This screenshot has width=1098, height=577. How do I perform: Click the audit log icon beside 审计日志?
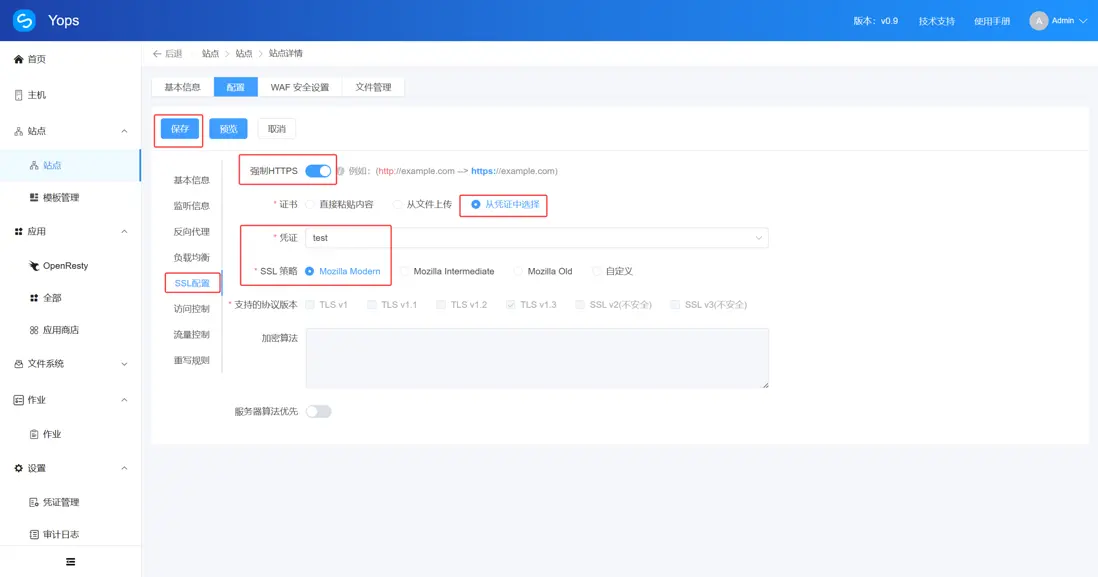click(34, 534)
